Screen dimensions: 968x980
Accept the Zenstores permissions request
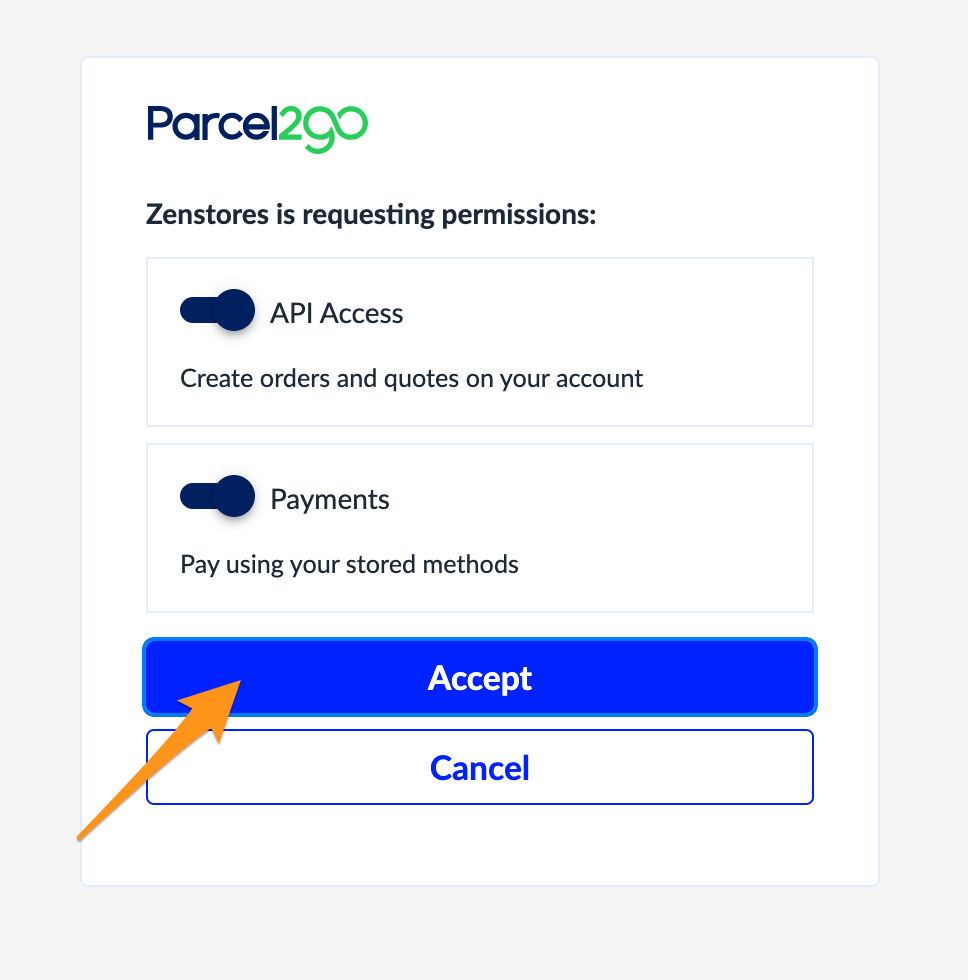click(x=480, y=677)
